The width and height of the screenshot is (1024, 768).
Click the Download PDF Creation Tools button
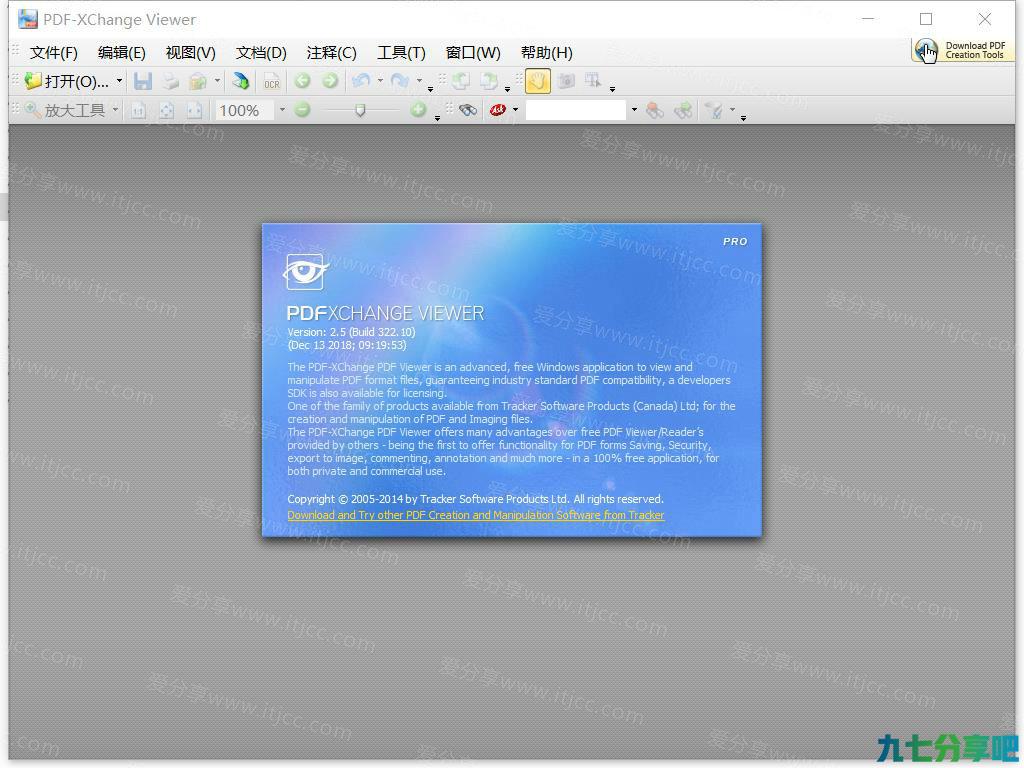coord(963,50)
